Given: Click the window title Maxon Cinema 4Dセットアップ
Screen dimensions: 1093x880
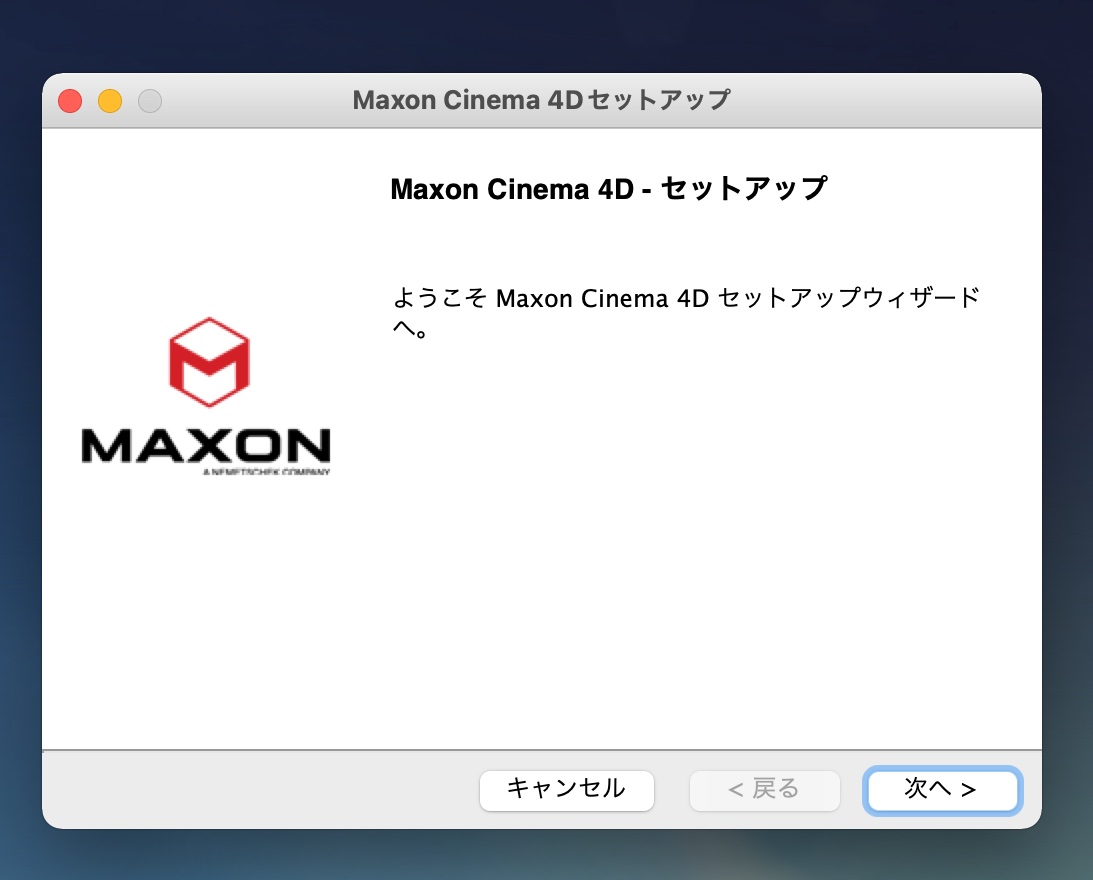Looking at the screenshot, I should pyautogui.click(x=542, y=100).
